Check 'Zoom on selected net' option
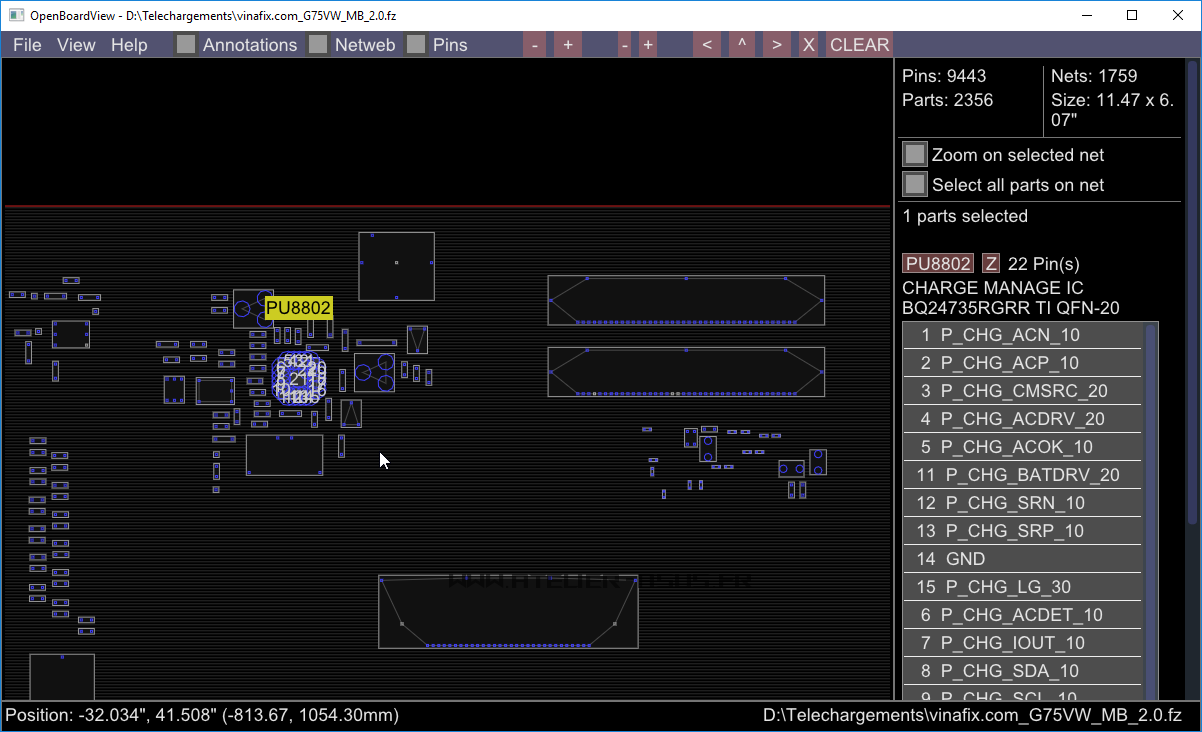Image resolution: width=1202 pixels, height=732 pixels. click(915, 155)
